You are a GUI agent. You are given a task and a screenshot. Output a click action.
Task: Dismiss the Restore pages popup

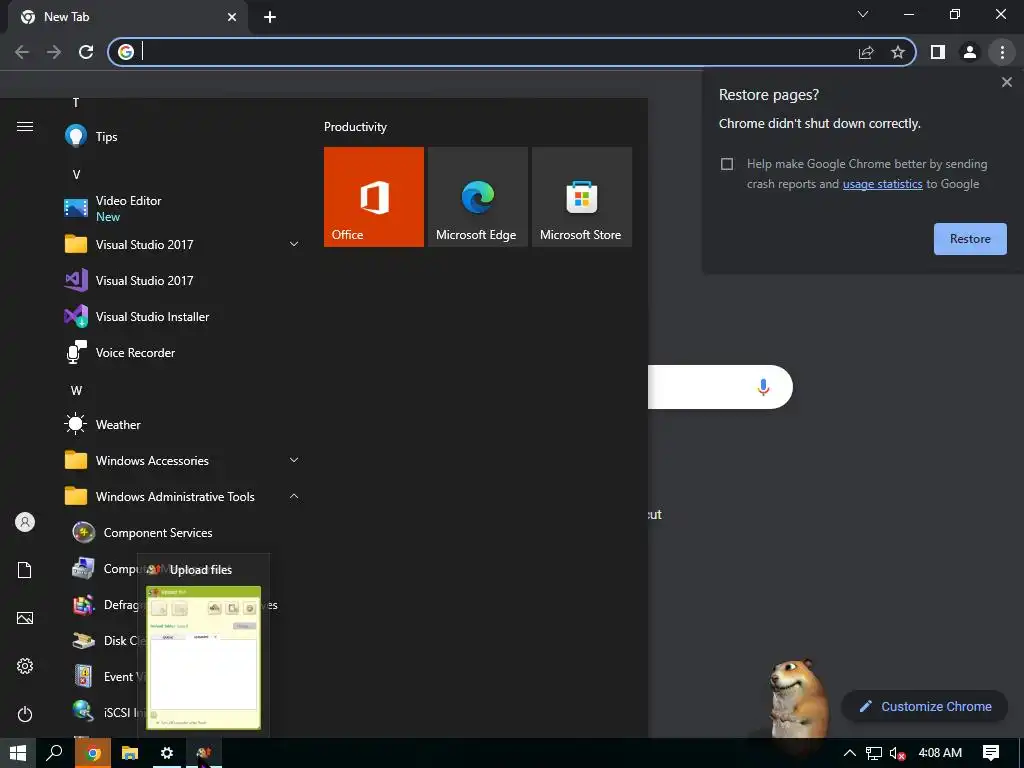[x=1006, y=82]
